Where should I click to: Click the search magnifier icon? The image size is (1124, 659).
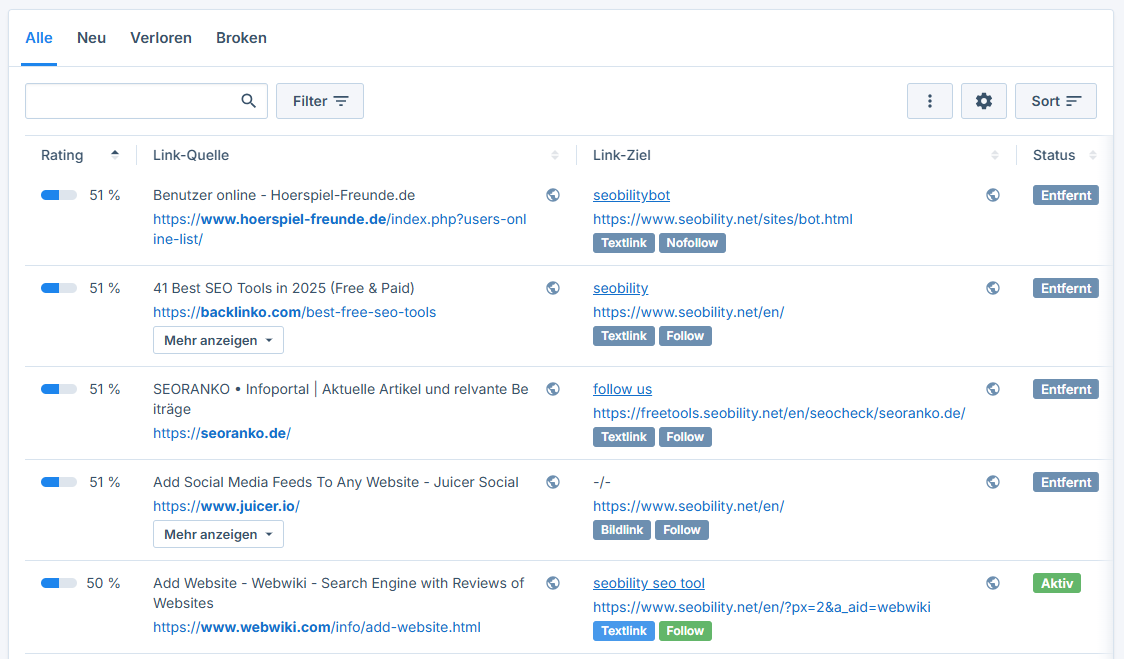click(x=248, y=101)
